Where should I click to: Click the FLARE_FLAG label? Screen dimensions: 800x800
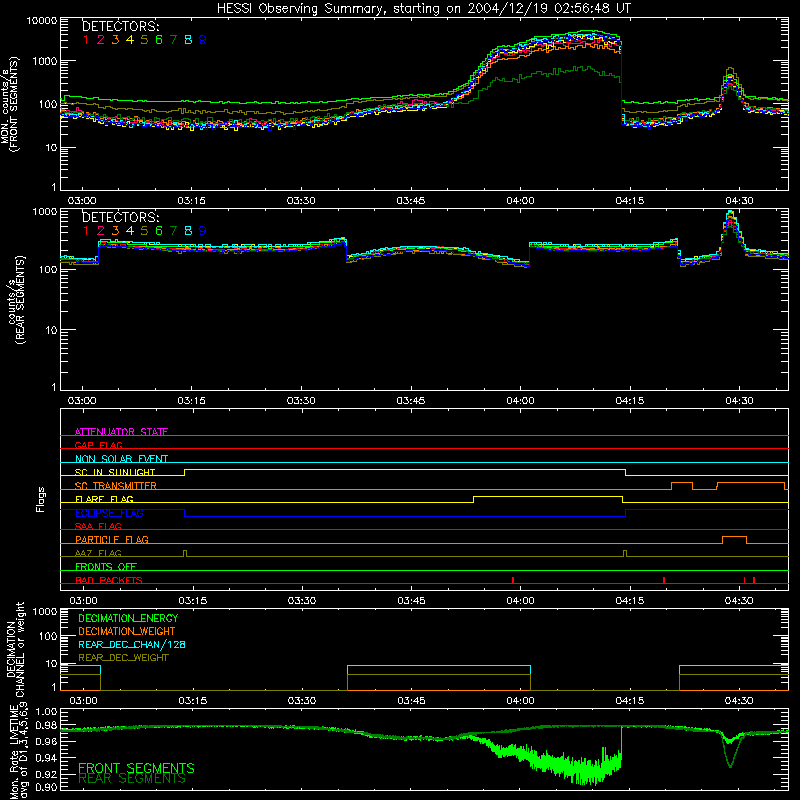click(104, 499)
